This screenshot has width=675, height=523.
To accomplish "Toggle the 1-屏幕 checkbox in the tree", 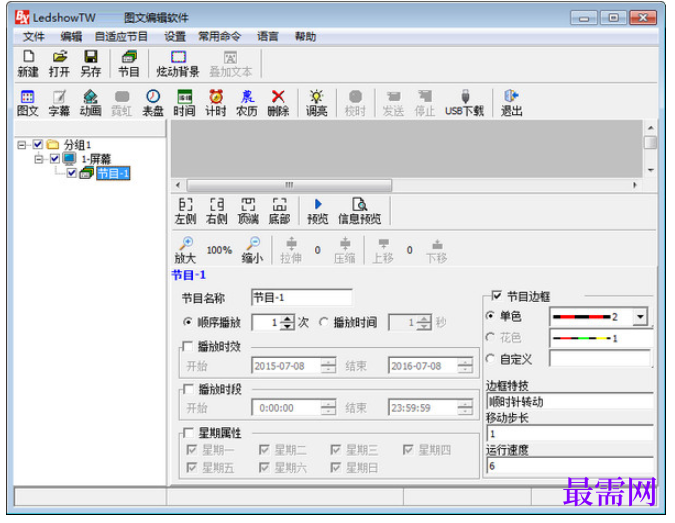I will (55, 159).
